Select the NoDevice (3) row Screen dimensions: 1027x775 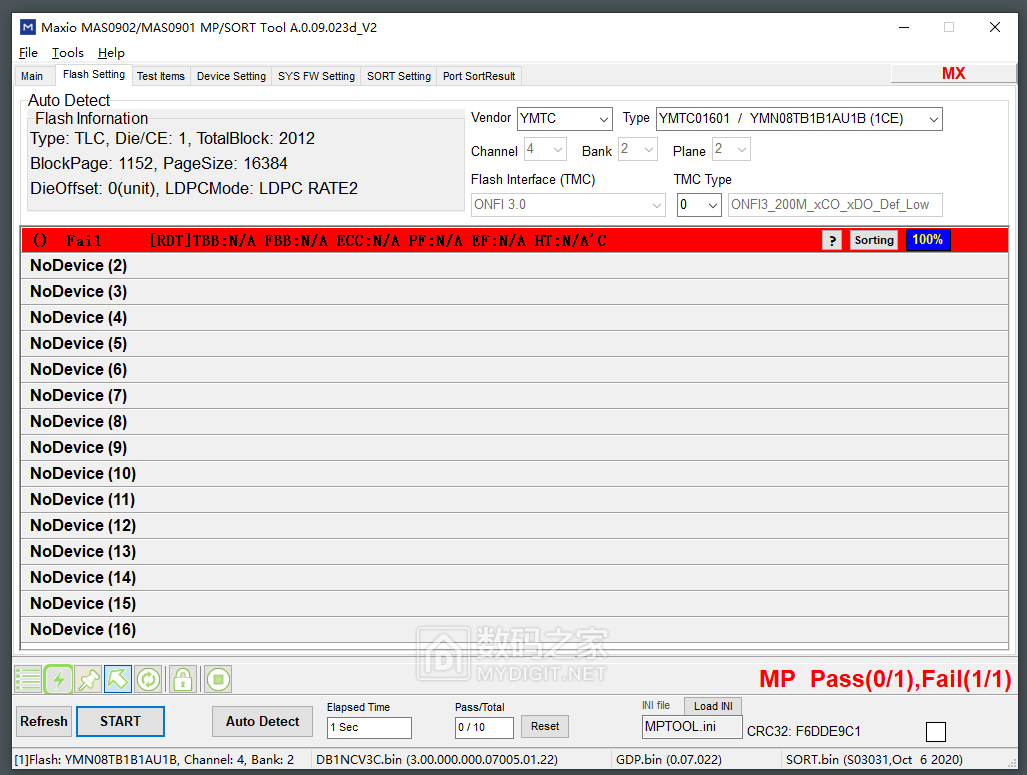coord(515,292)
